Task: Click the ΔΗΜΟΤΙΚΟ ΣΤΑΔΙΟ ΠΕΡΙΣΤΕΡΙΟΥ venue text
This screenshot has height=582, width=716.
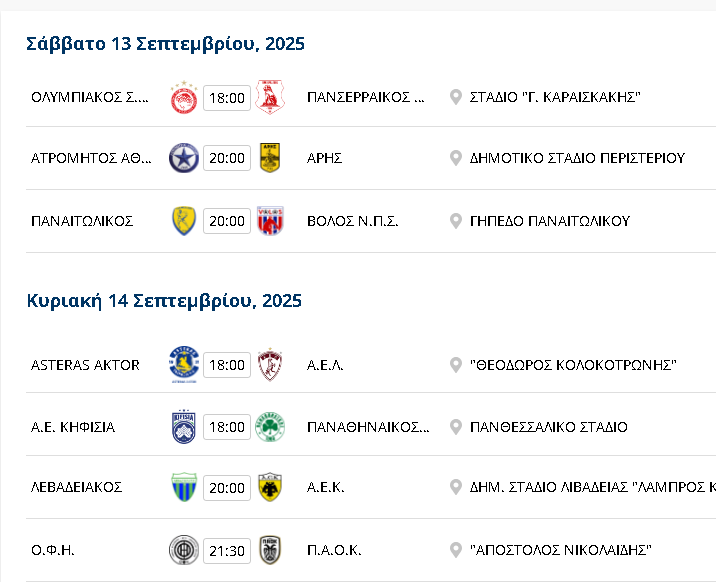Action: 577,158
